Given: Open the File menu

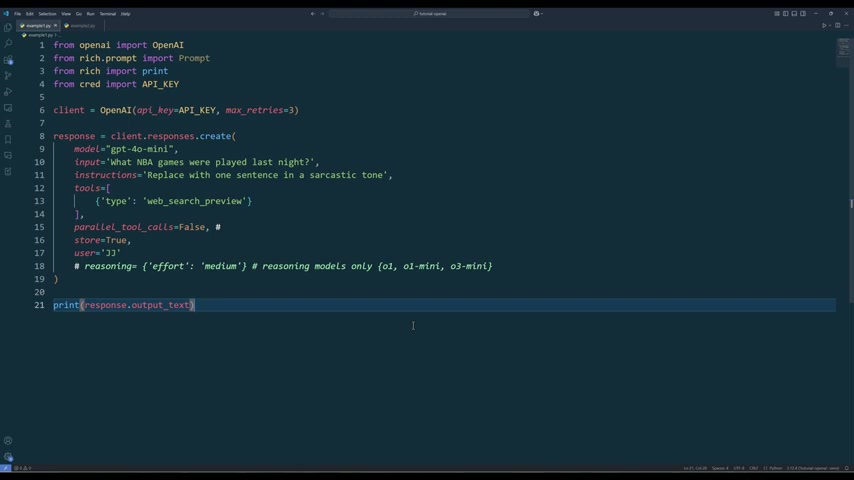Looking at the screenshot, I should [17, 14].
